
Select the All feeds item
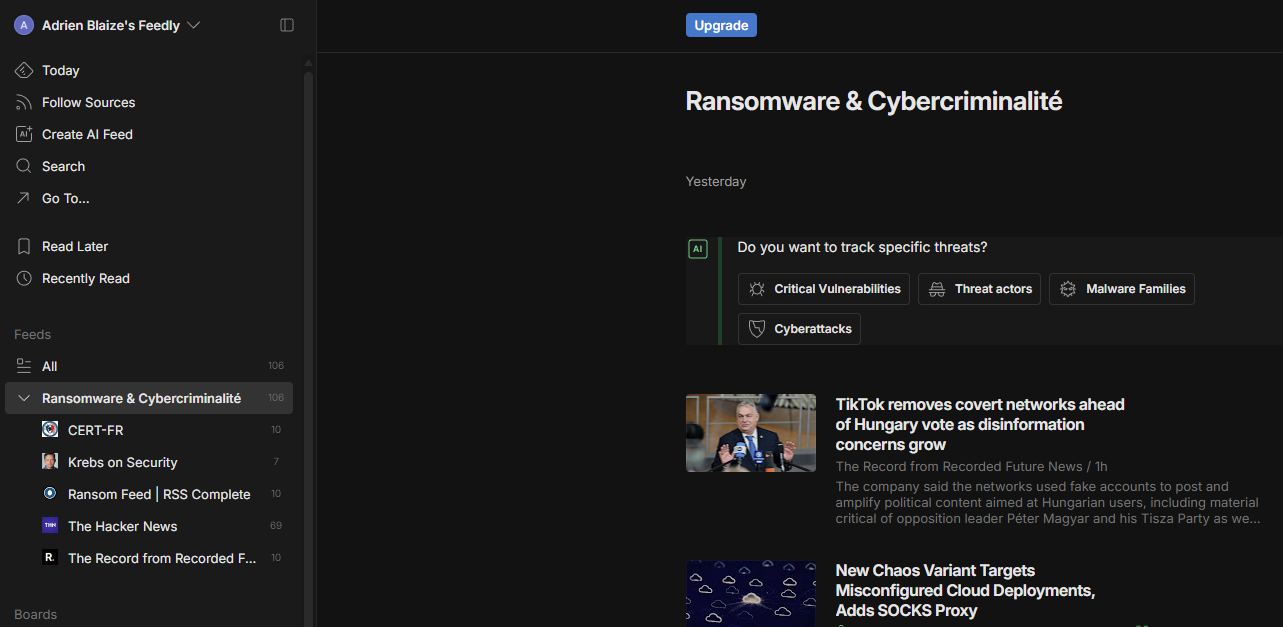(x=50, y=366)
